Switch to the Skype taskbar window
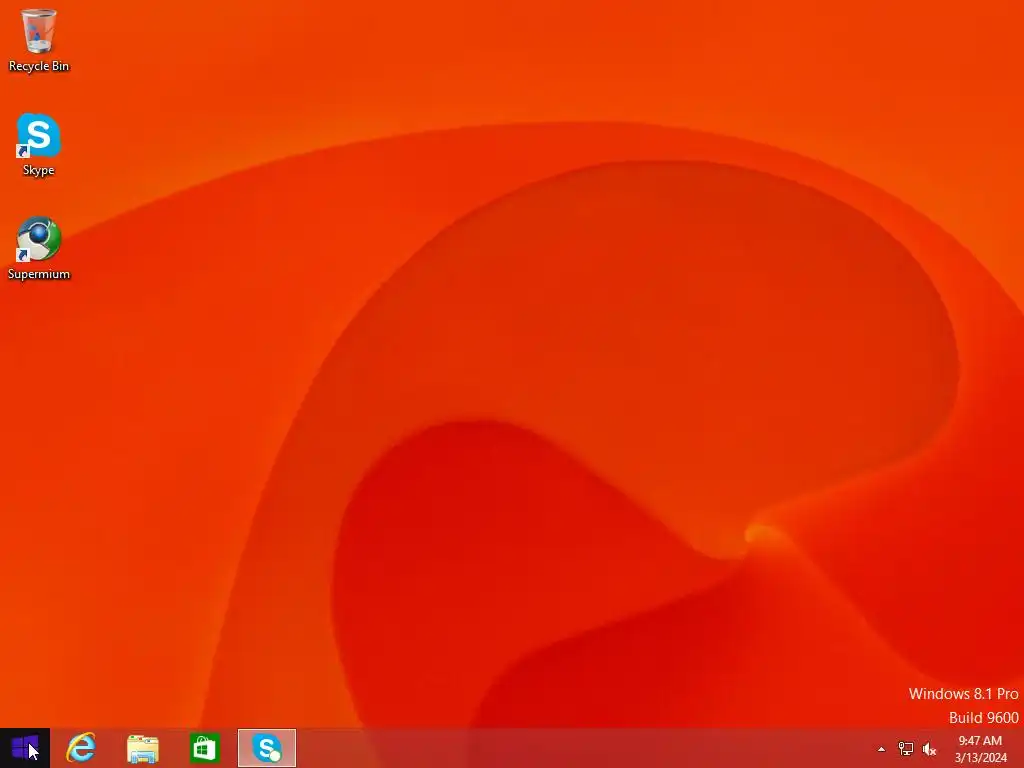 (266, 748)
